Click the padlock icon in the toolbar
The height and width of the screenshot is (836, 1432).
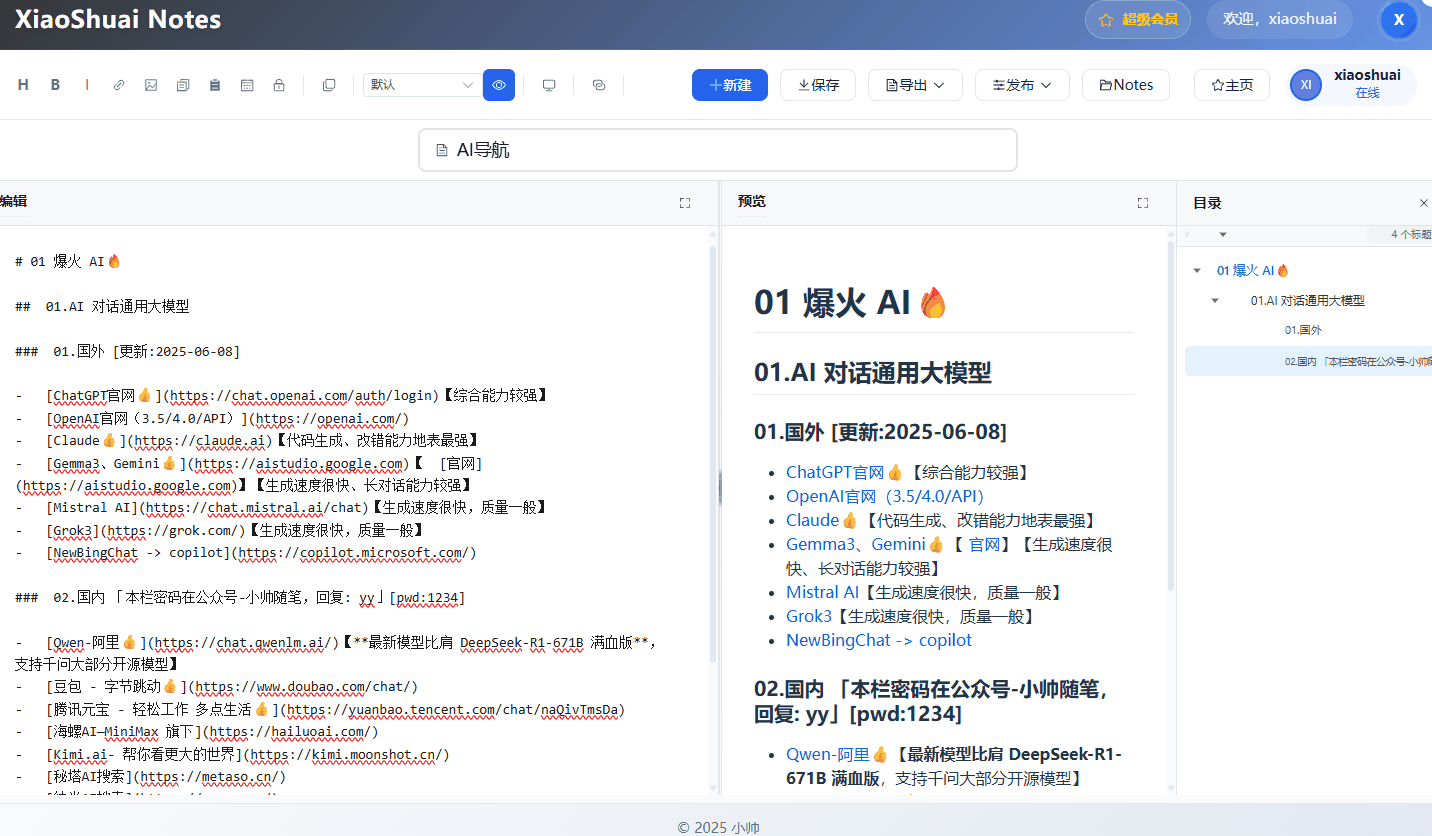(x=279, y=85)
